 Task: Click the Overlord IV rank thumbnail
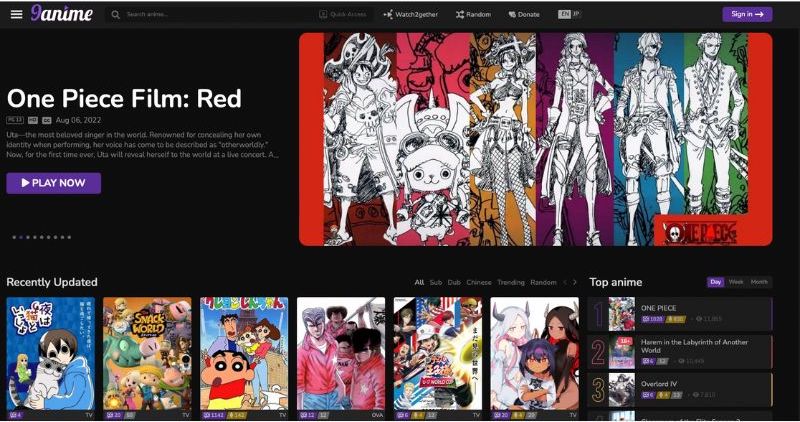click(x=621, y=390)
